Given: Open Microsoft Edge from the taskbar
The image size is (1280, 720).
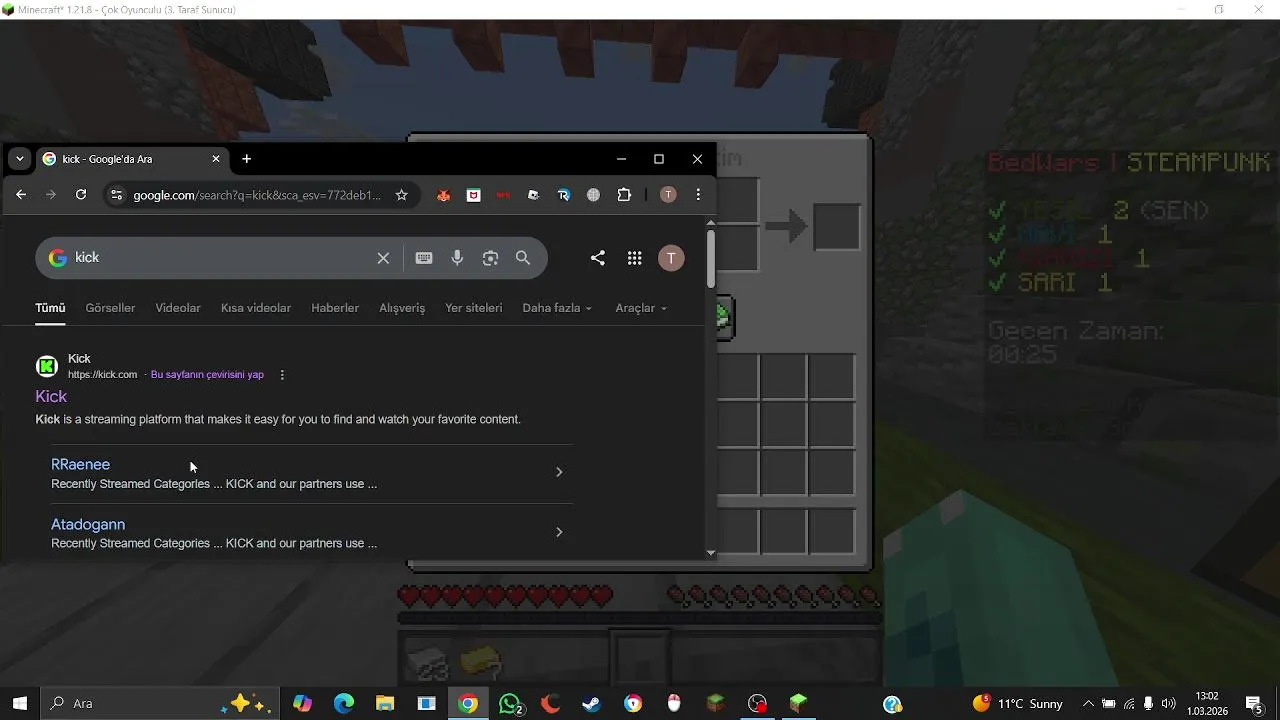Looking at the screenshot, I should coord(344,704).
